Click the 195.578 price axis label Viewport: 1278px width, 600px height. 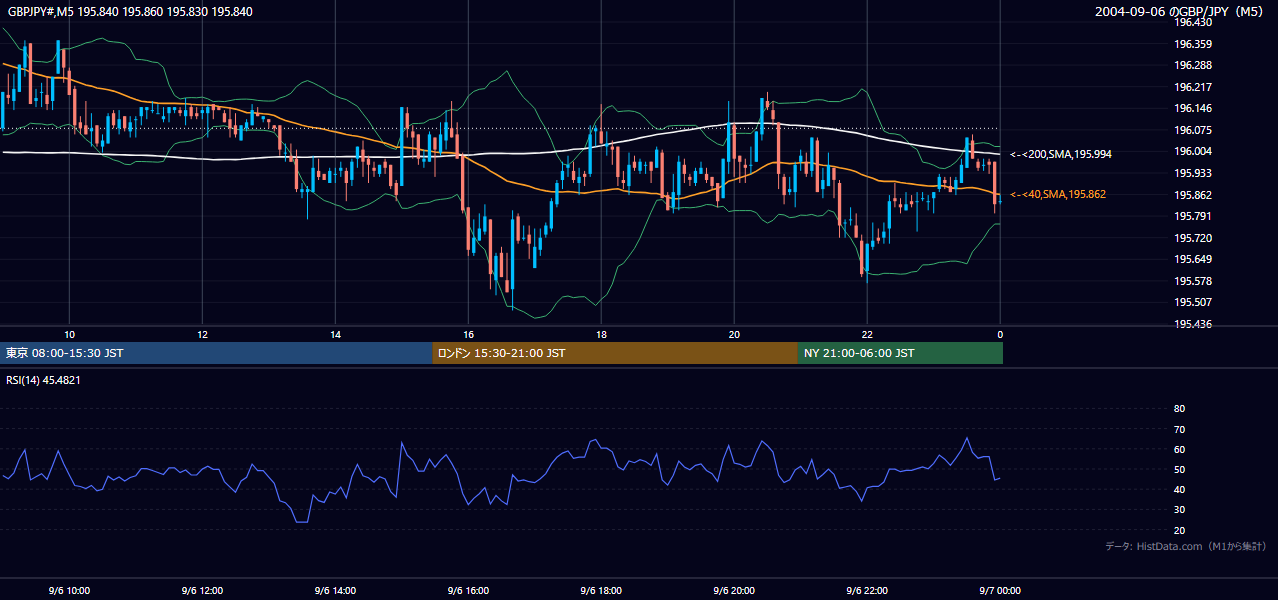click(1192, 281)
